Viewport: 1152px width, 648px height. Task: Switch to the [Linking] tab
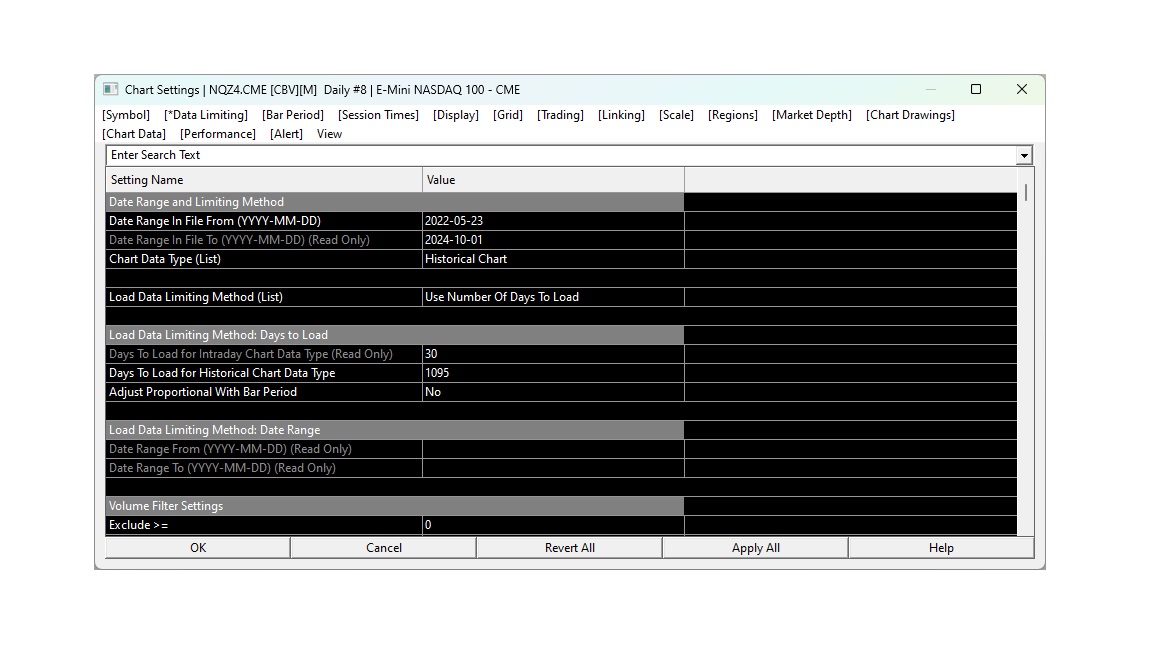tap(621, 115)
